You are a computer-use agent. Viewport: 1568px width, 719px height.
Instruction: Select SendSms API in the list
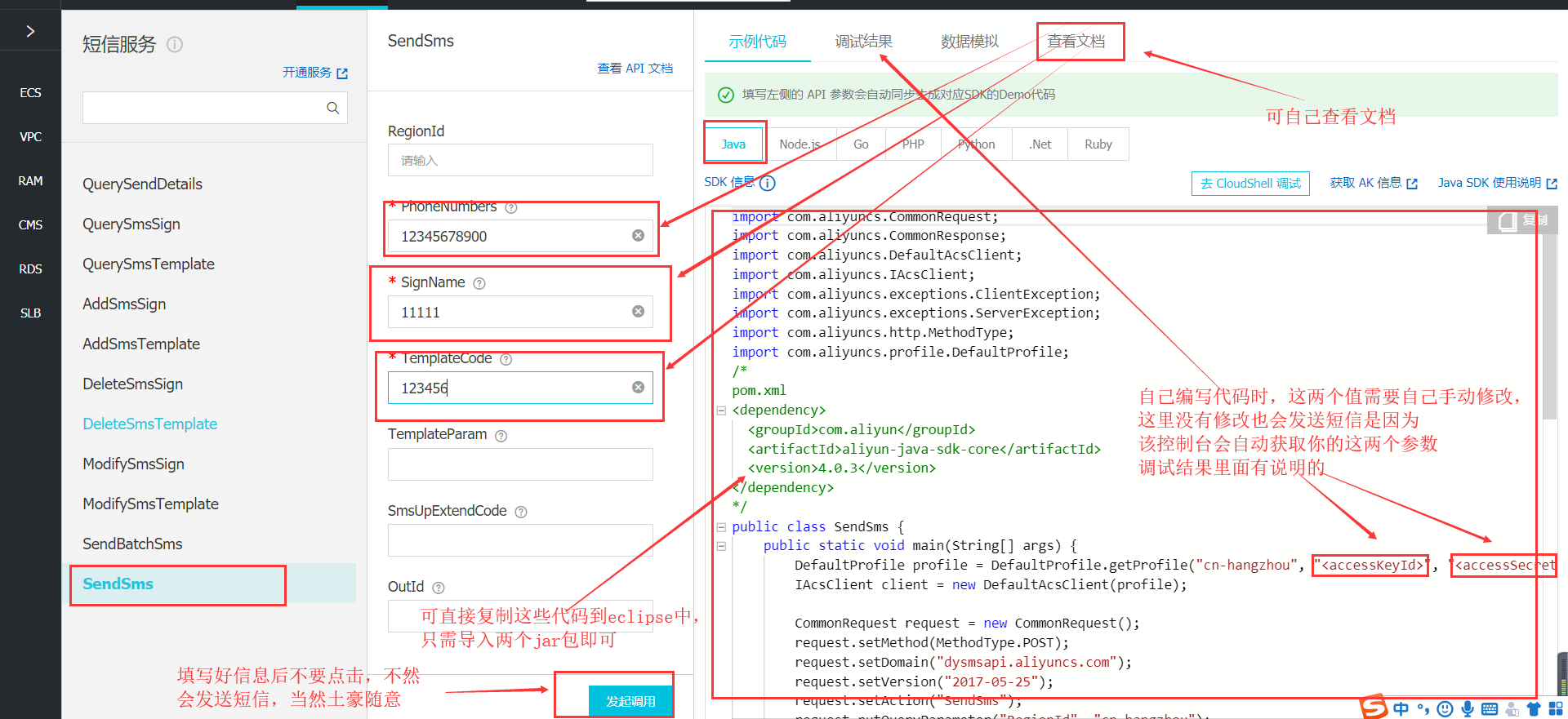coord(118,584)
